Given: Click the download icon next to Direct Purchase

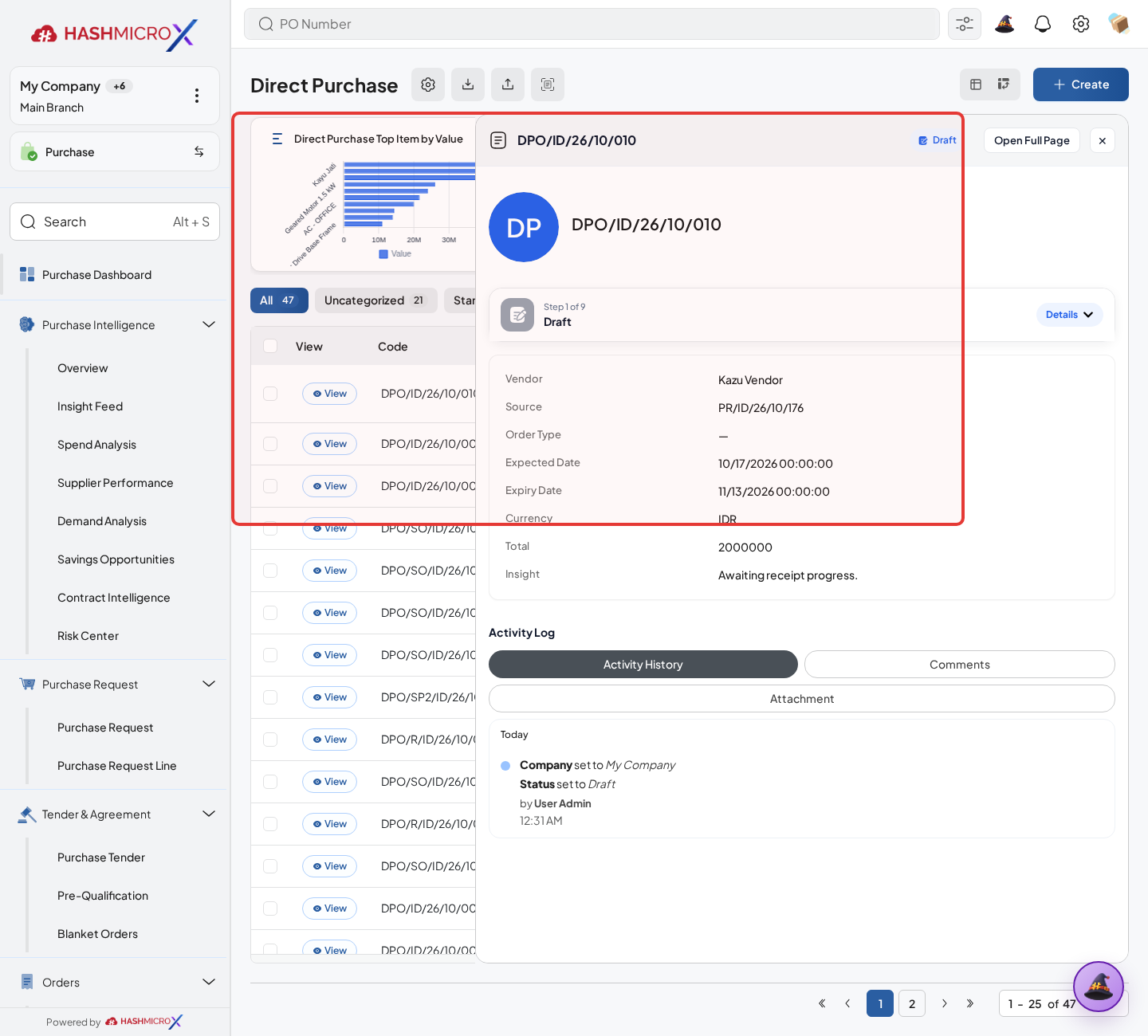Looking at the screenshot, I should click(x=468, y=84).
